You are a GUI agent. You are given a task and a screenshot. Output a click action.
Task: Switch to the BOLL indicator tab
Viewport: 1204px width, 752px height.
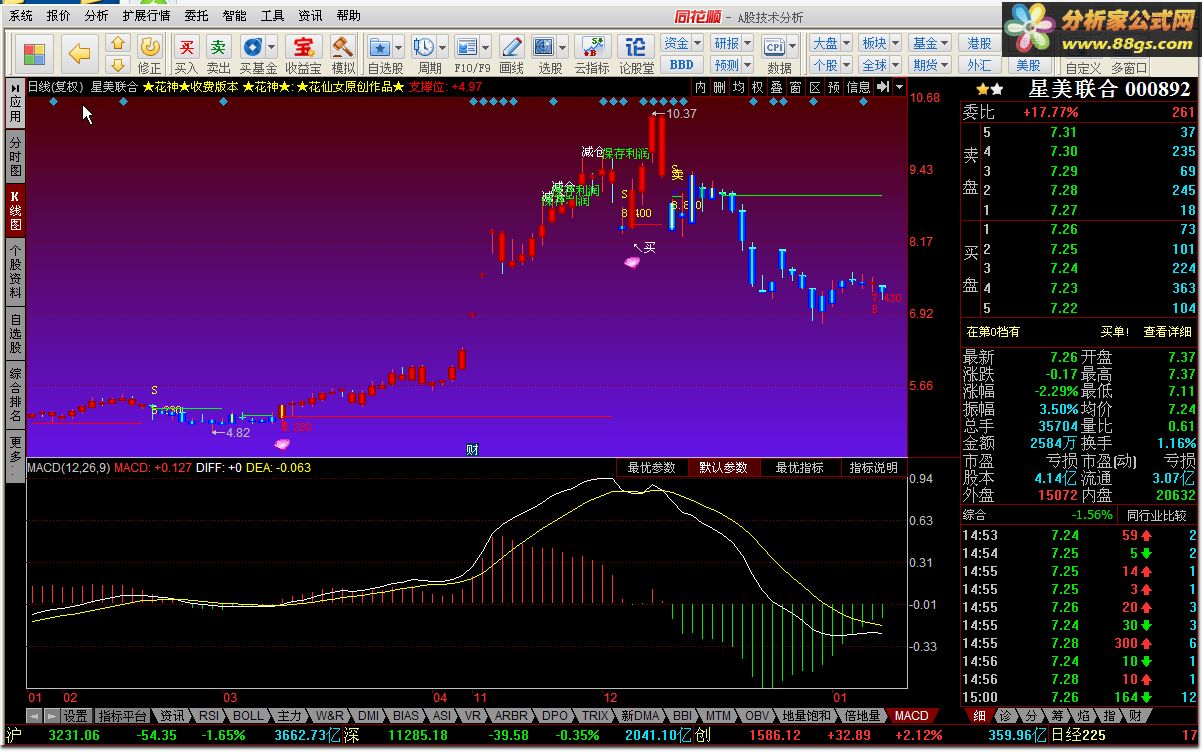click(248, 716)
